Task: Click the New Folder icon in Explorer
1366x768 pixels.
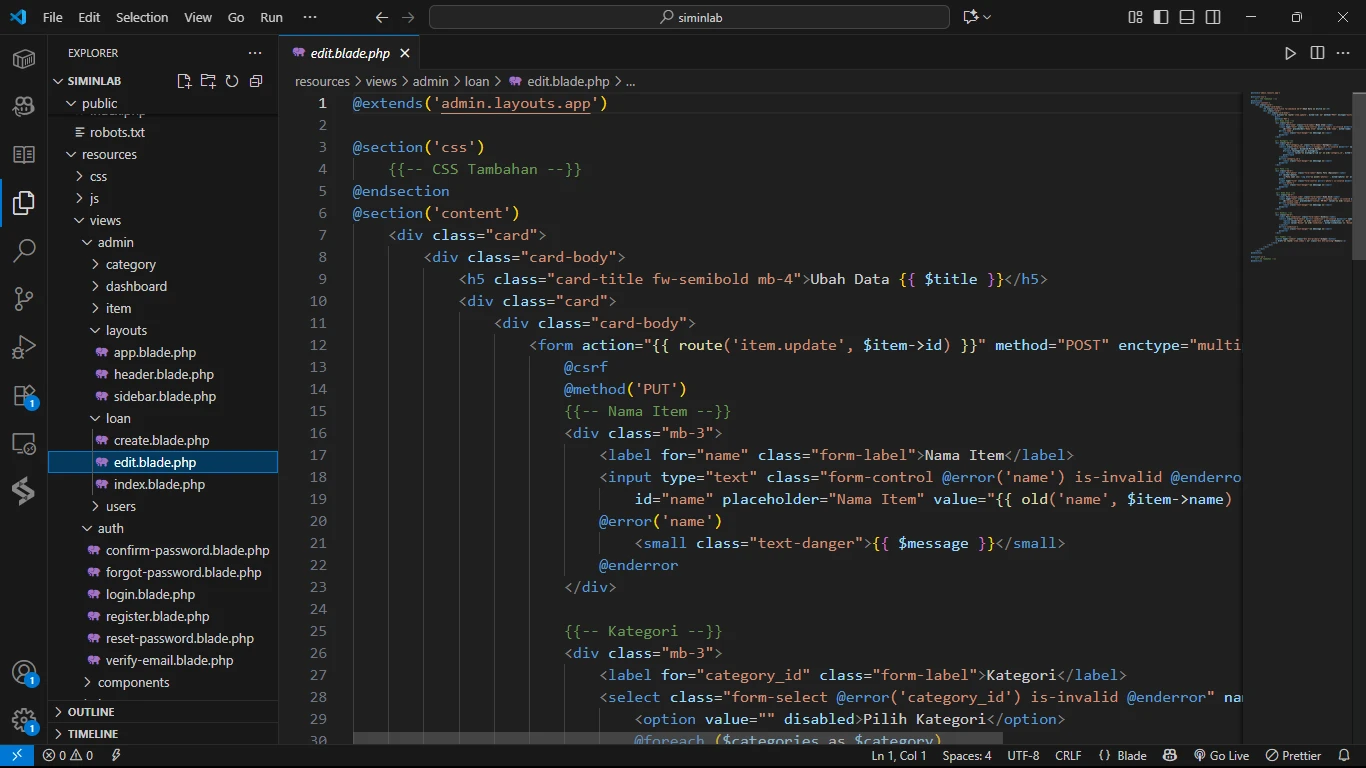Action: coord(208,81)
